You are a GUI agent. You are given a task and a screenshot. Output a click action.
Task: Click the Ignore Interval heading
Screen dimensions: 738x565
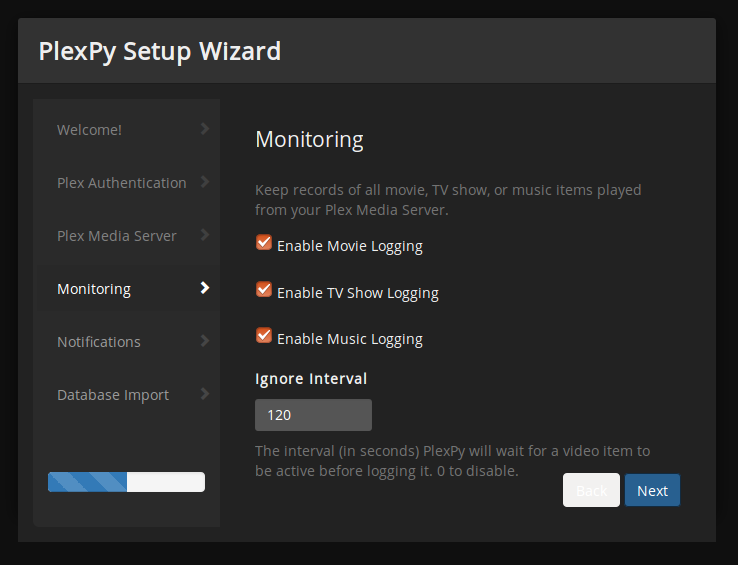tap(311, 379)
